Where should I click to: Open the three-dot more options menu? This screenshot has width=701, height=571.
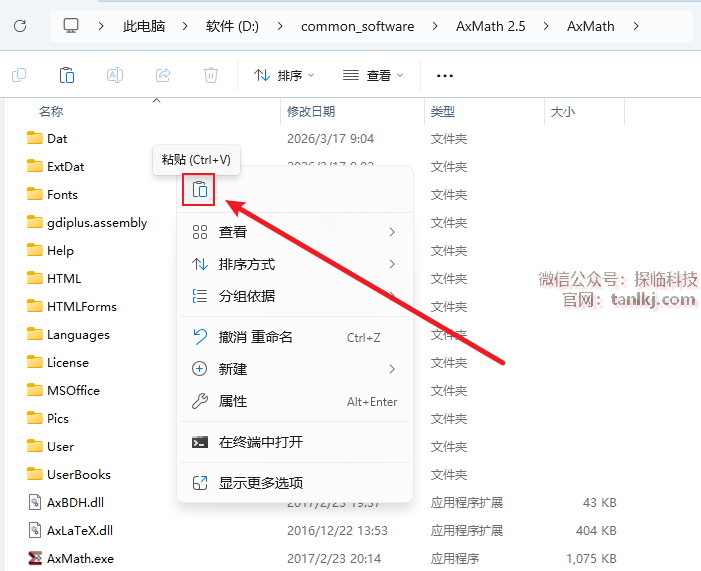coord(445,76)
